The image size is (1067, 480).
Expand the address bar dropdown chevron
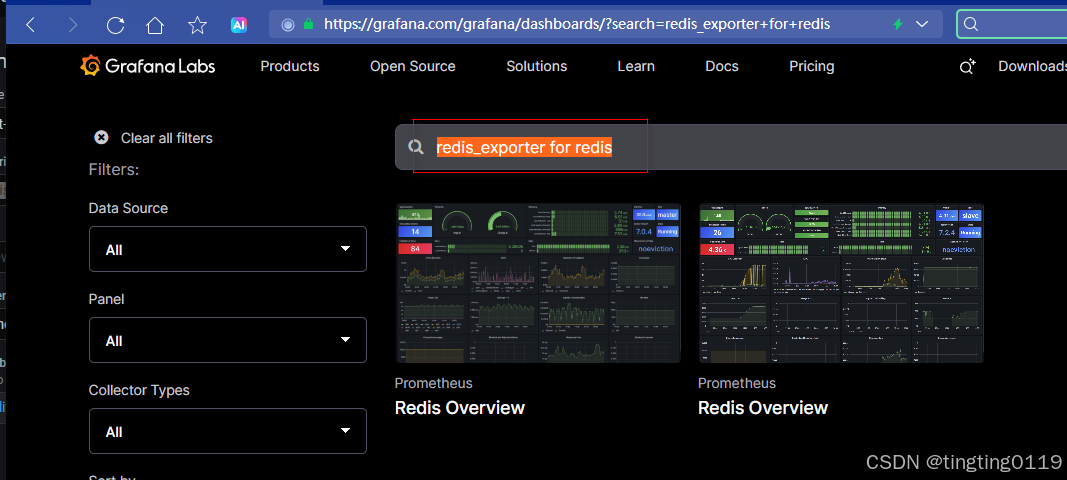[x=922, y=25]
